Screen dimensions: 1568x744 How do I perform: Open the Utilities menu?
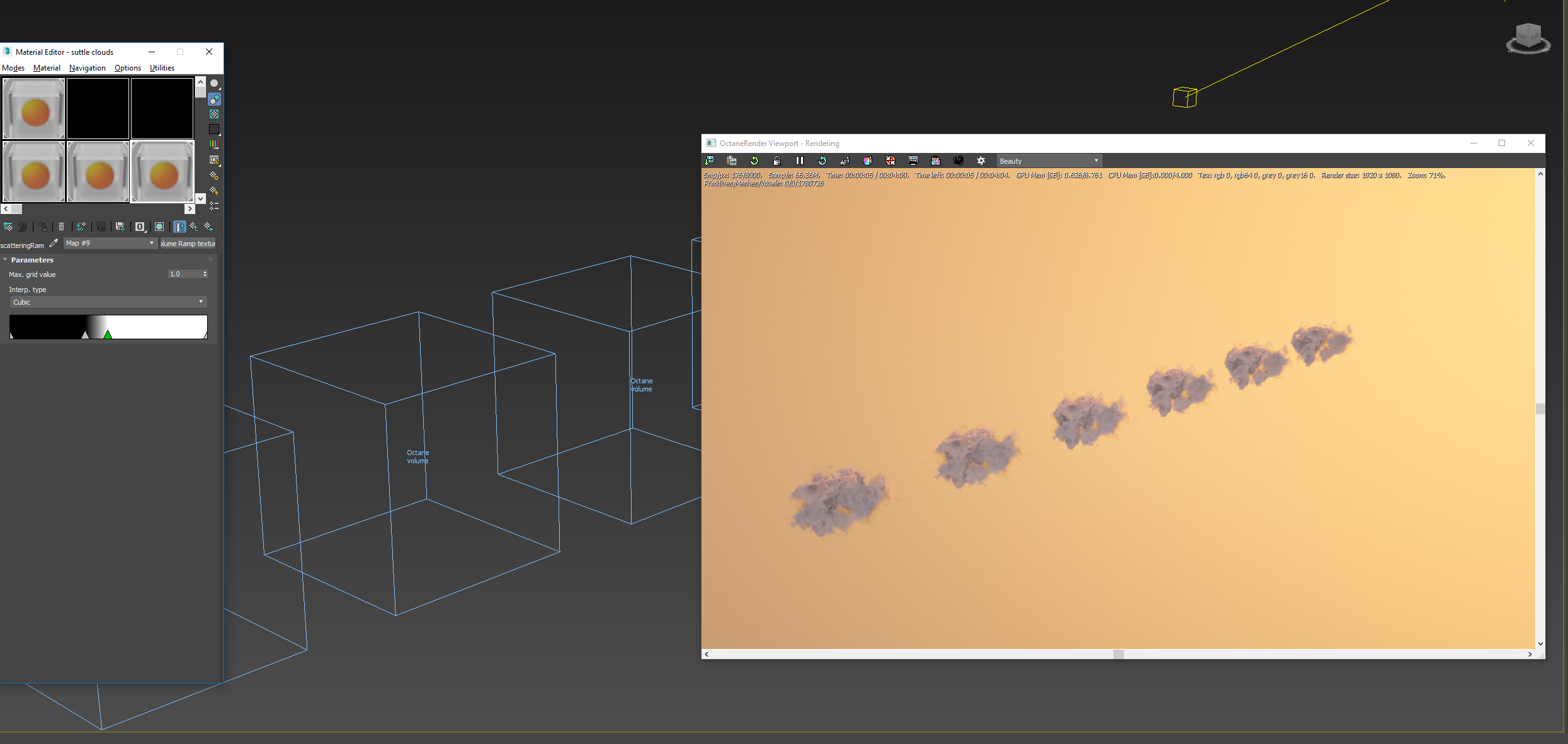tap(162, 68)
